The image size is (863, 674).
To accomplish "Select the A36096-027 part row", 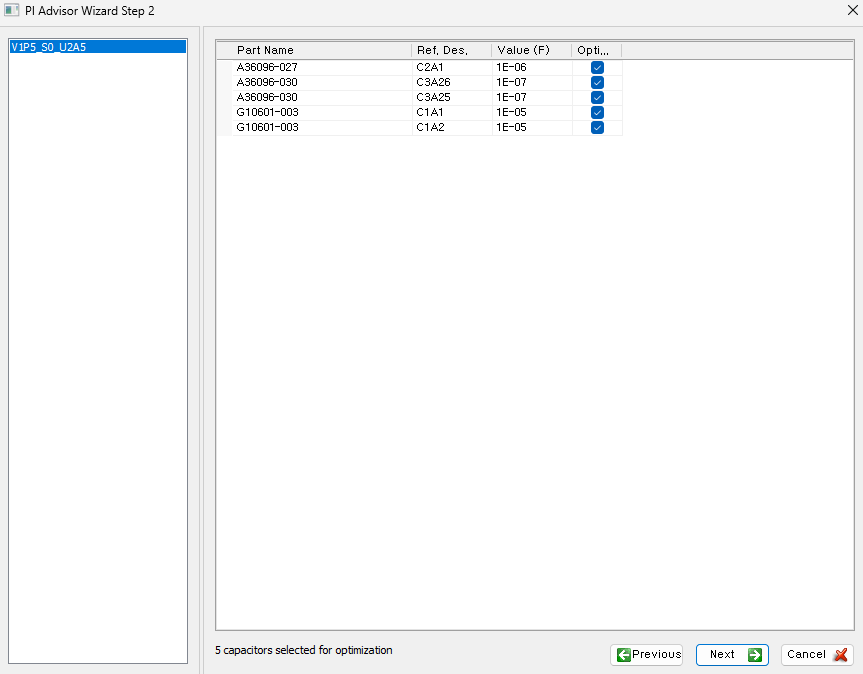I will coord(267,67).
